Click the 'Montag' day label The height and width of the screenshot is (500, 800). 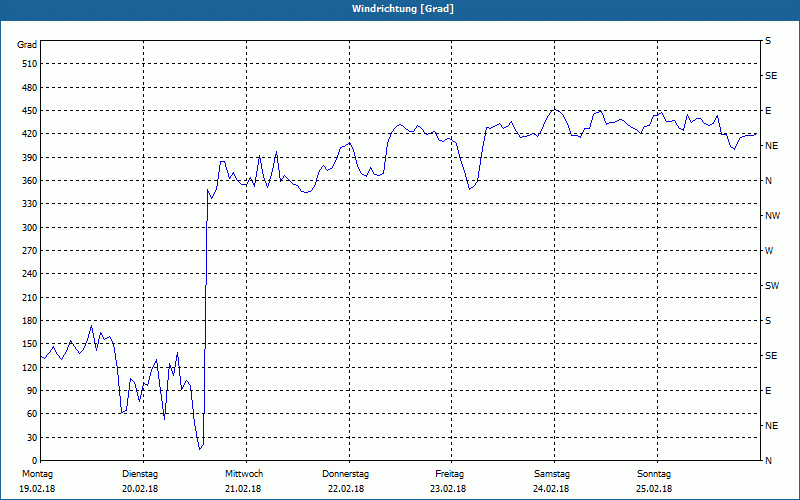(37, 474)
